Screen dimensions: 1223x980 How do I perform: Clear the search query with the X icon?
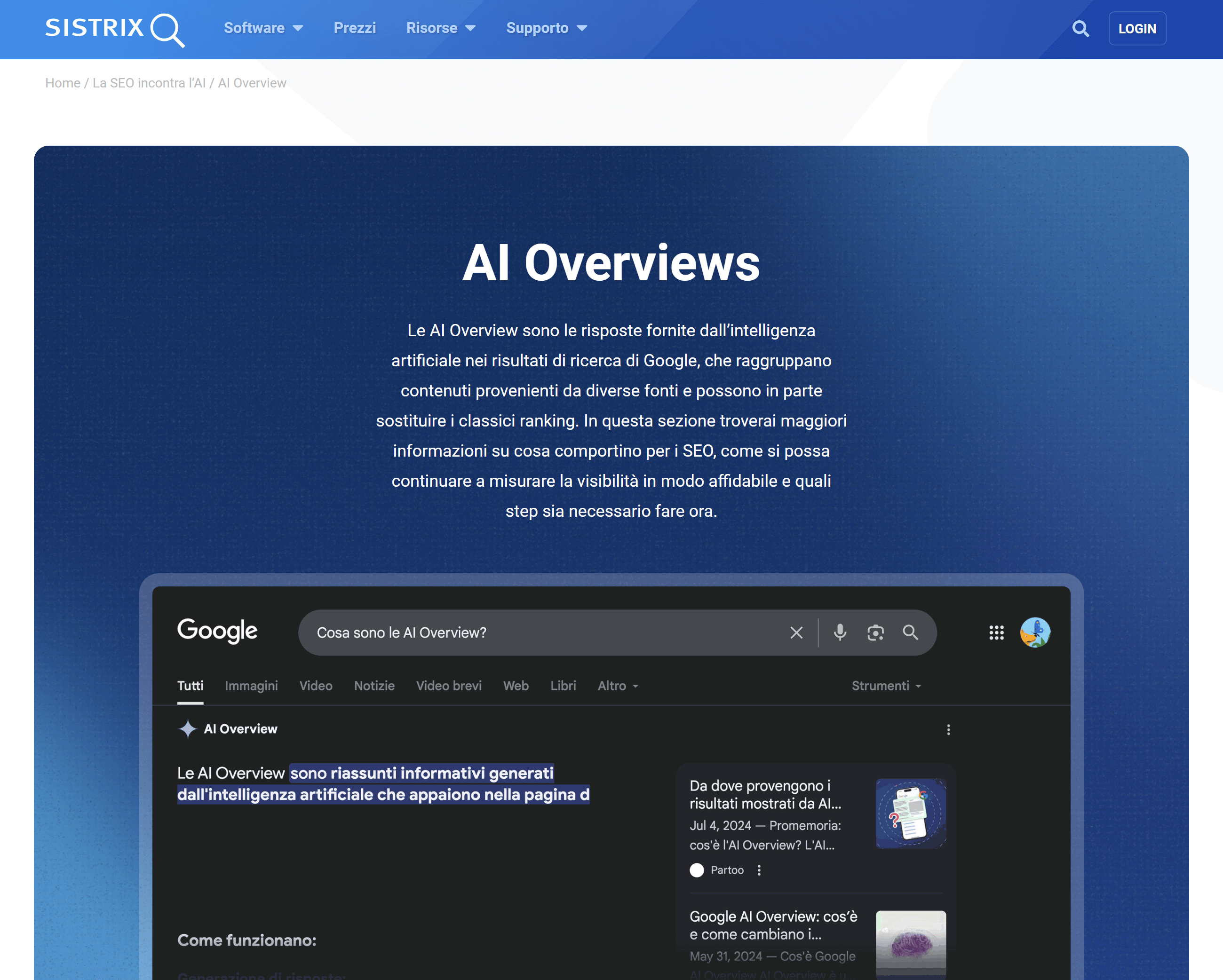[796, 632]
